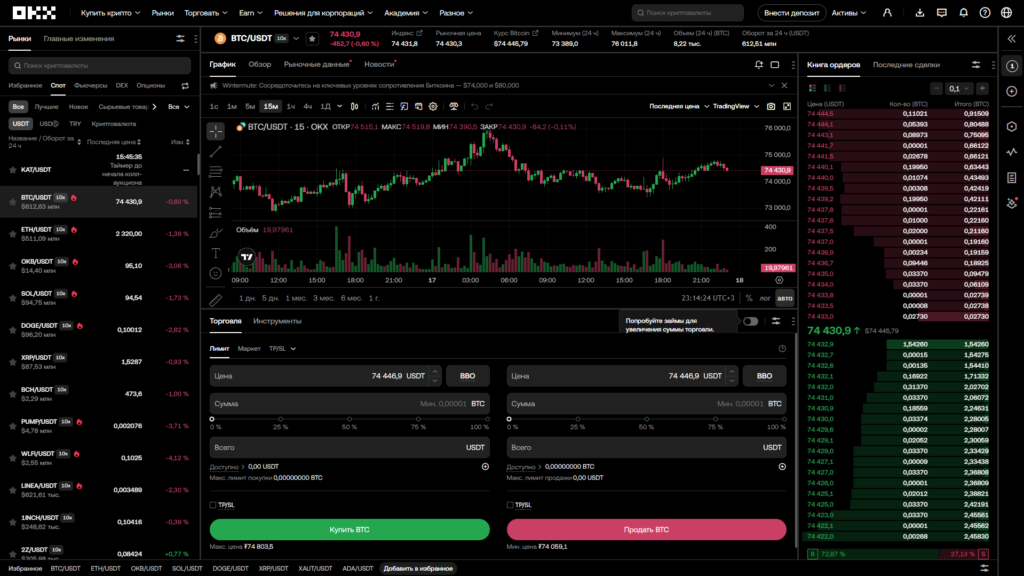Screen dimensions: 1024x576
Task: Click the Поиск криптовалюты field in markets panel
Action: click(x=100, y=65)
